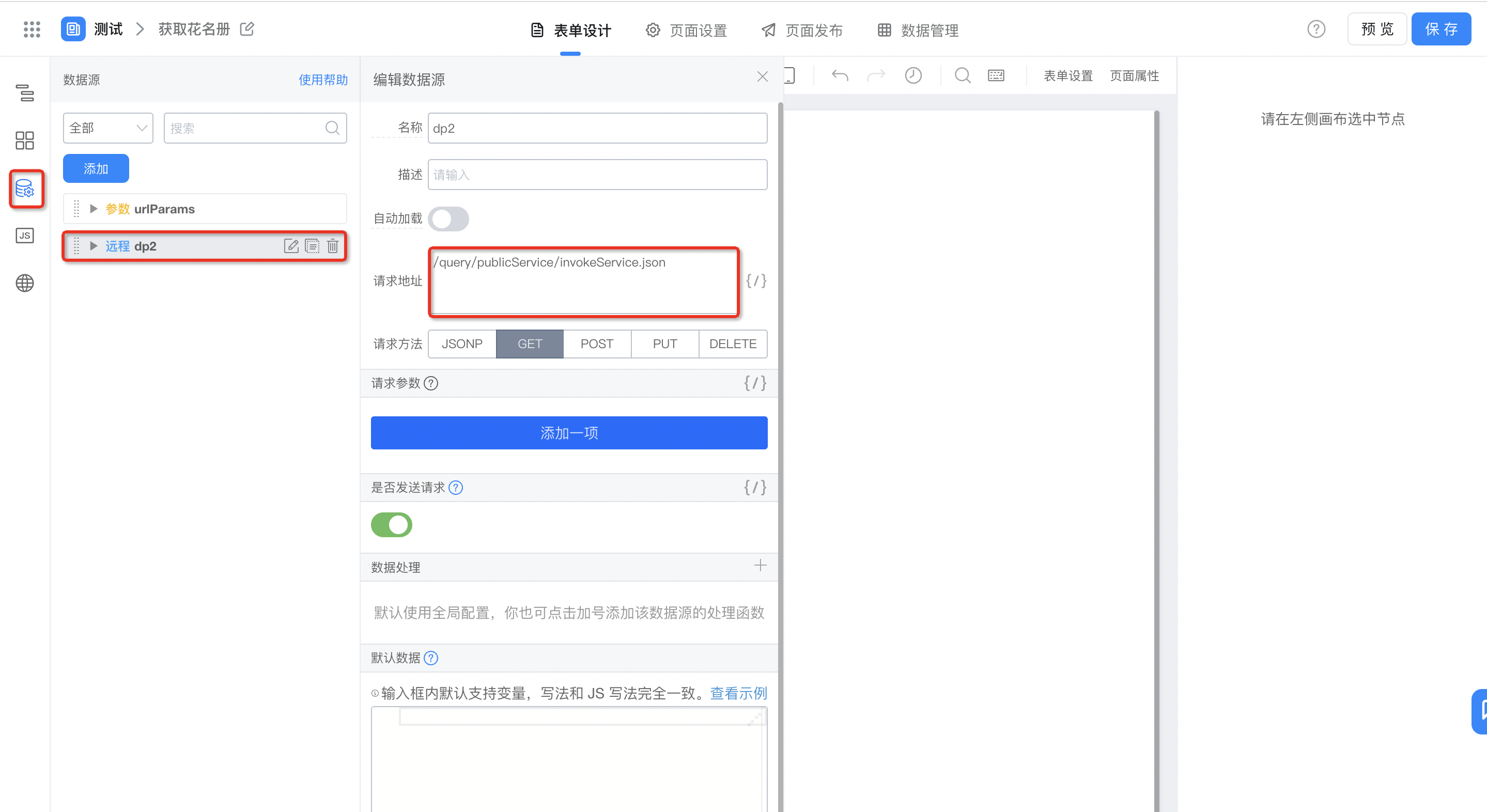Focus the 名称 field containing dp2

point(597,128)
